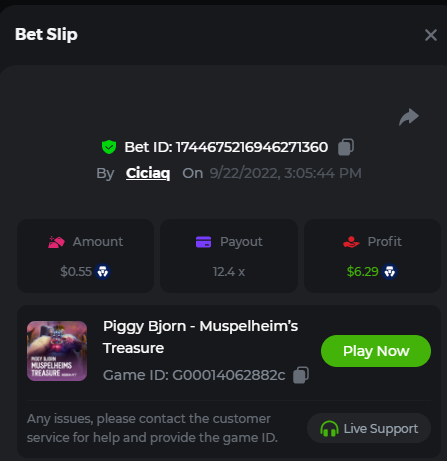This screenshot has height=461, width=447.
Task: Click the red Profit hand icon
Action: 351,242
